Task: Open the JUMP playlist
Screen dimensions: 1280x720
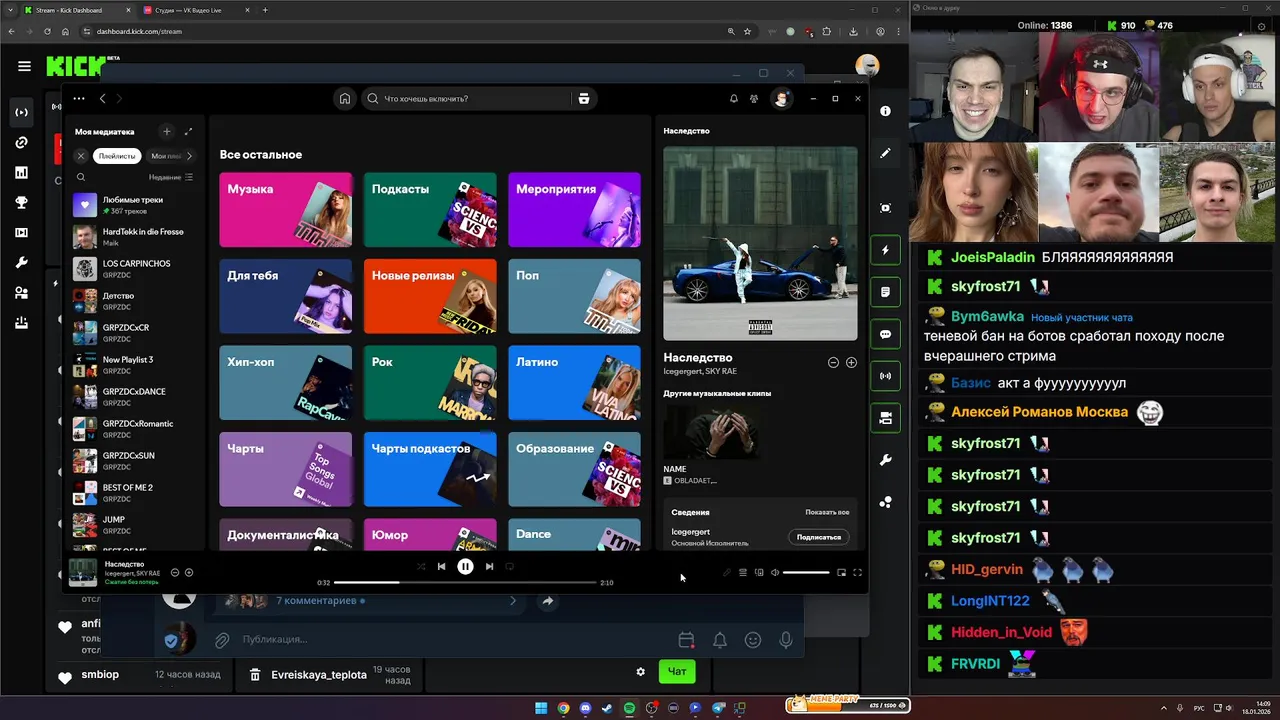Action: tap(134, 525)
